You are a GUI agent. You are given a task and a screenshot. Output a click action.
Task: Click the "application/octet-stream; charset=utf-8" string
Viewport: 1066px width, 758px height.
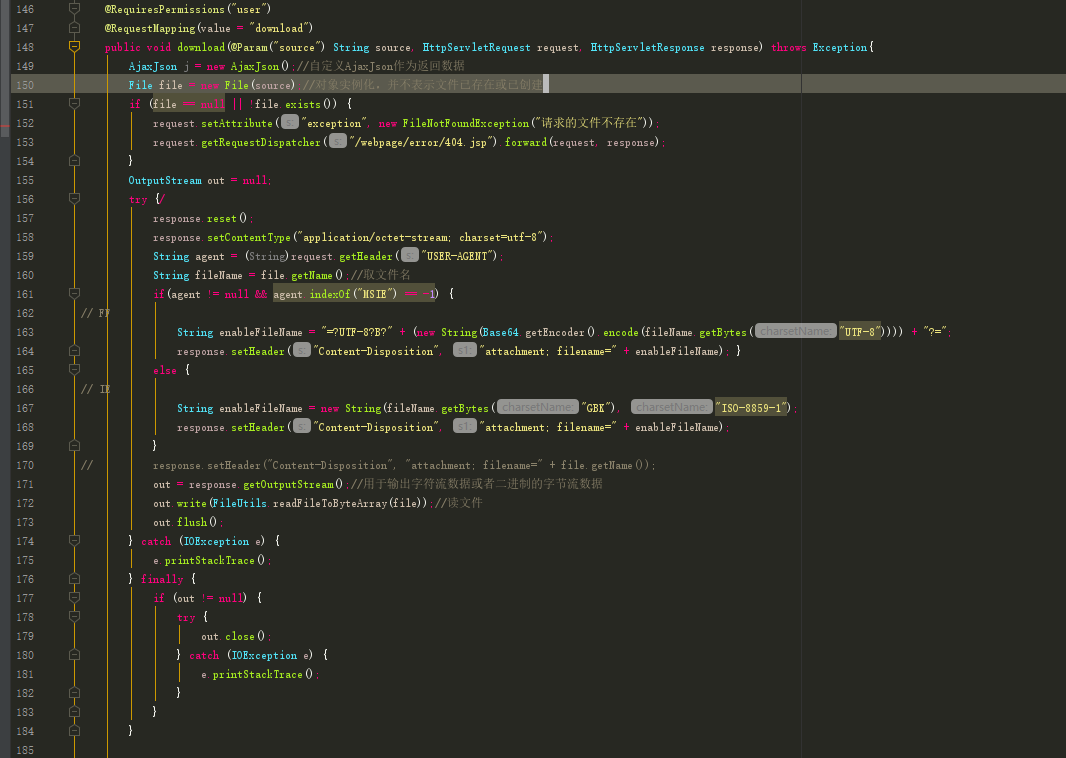pos(422,237)
